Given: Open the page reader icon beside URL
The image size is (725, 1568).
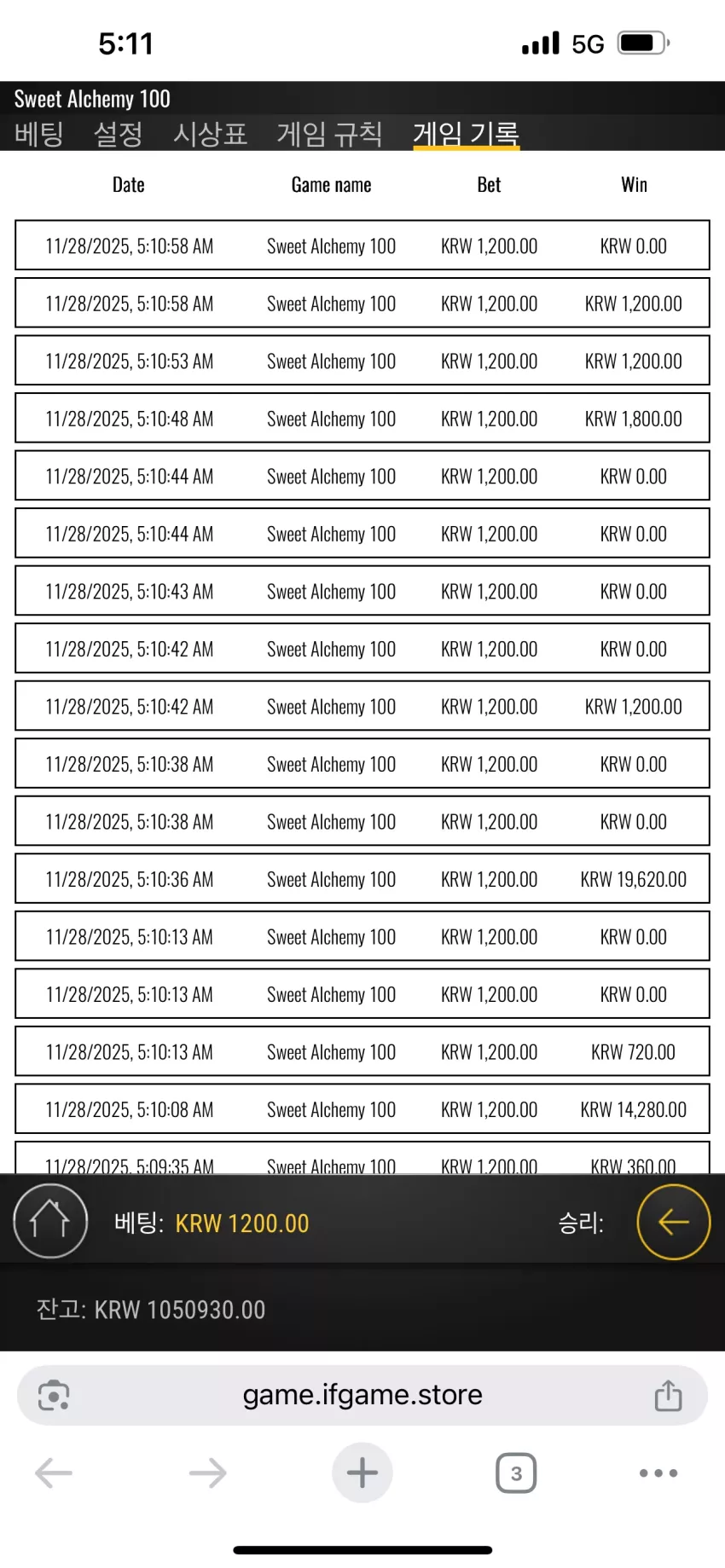Looking at the screenshot, I should (x=54, y=1395).
